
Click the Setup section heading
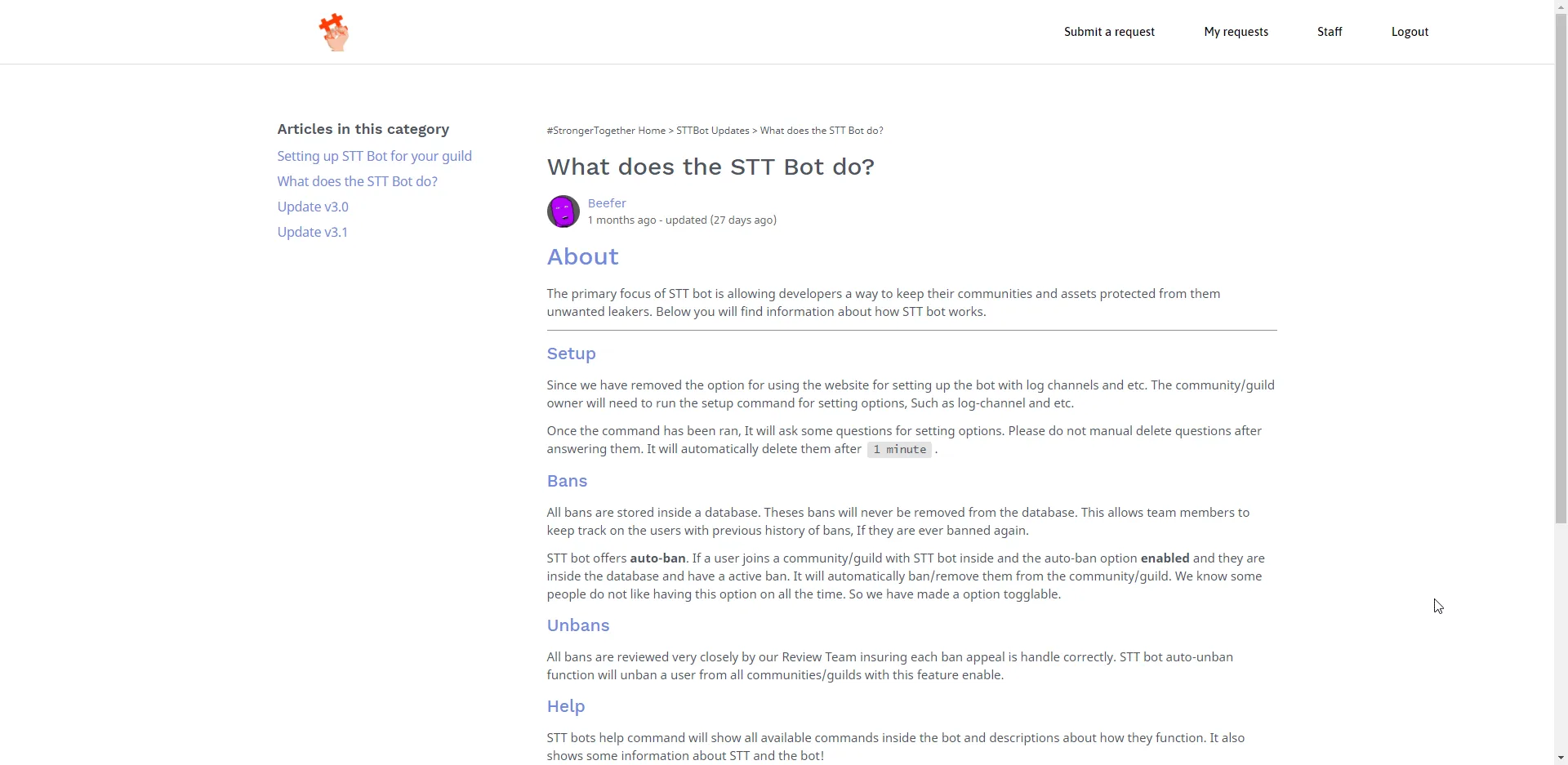(x=570, y=354)
